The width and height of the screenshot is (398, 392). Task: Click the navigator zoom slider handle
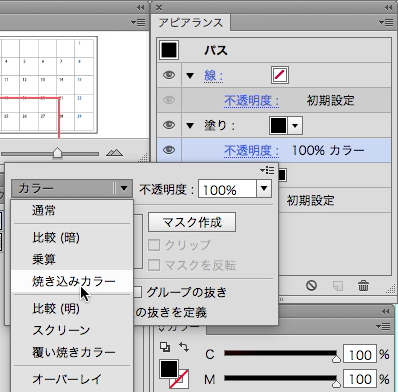(x=58, y=153)
